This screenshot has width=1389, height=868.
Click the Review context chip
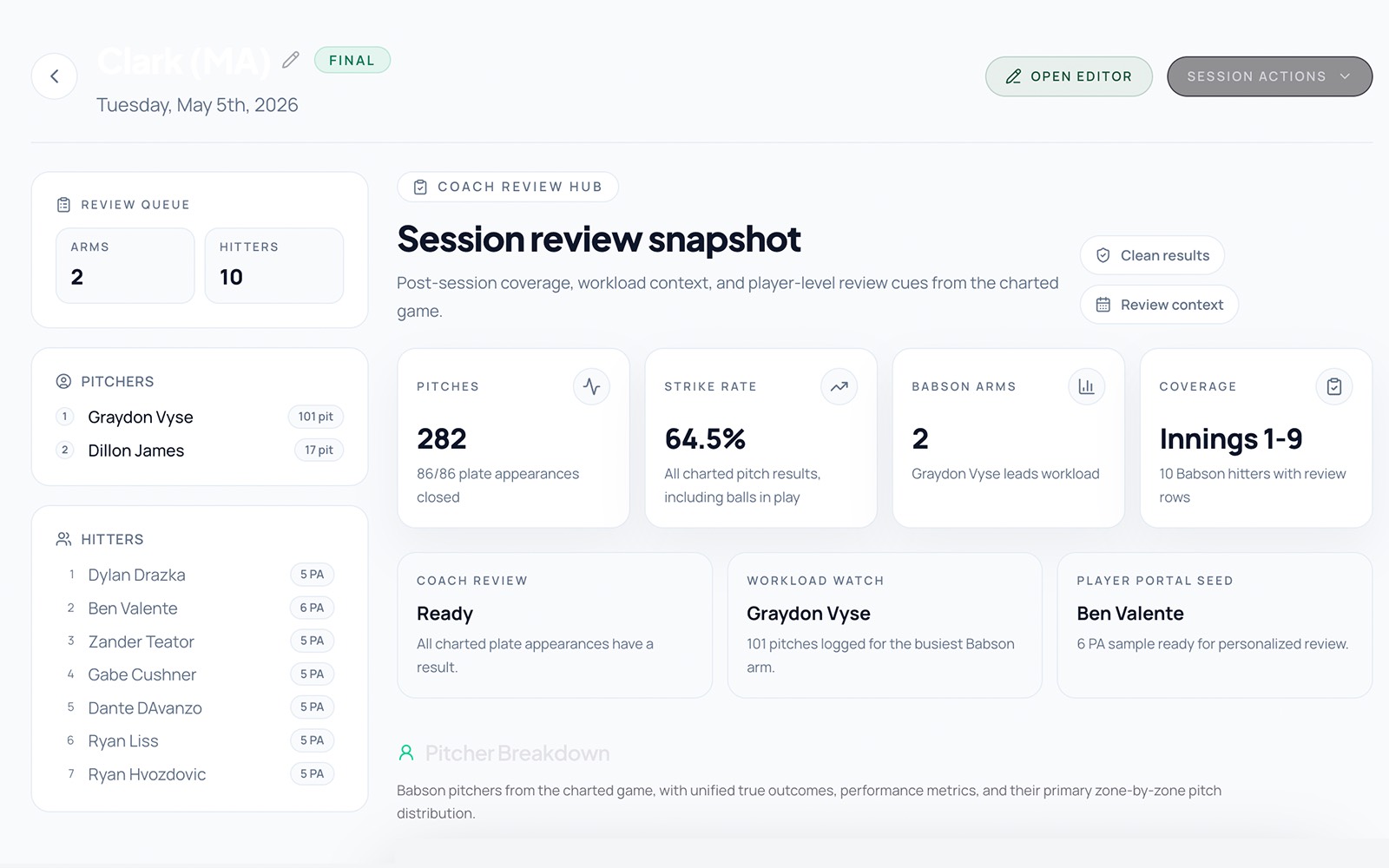(x=1159, y=305)
